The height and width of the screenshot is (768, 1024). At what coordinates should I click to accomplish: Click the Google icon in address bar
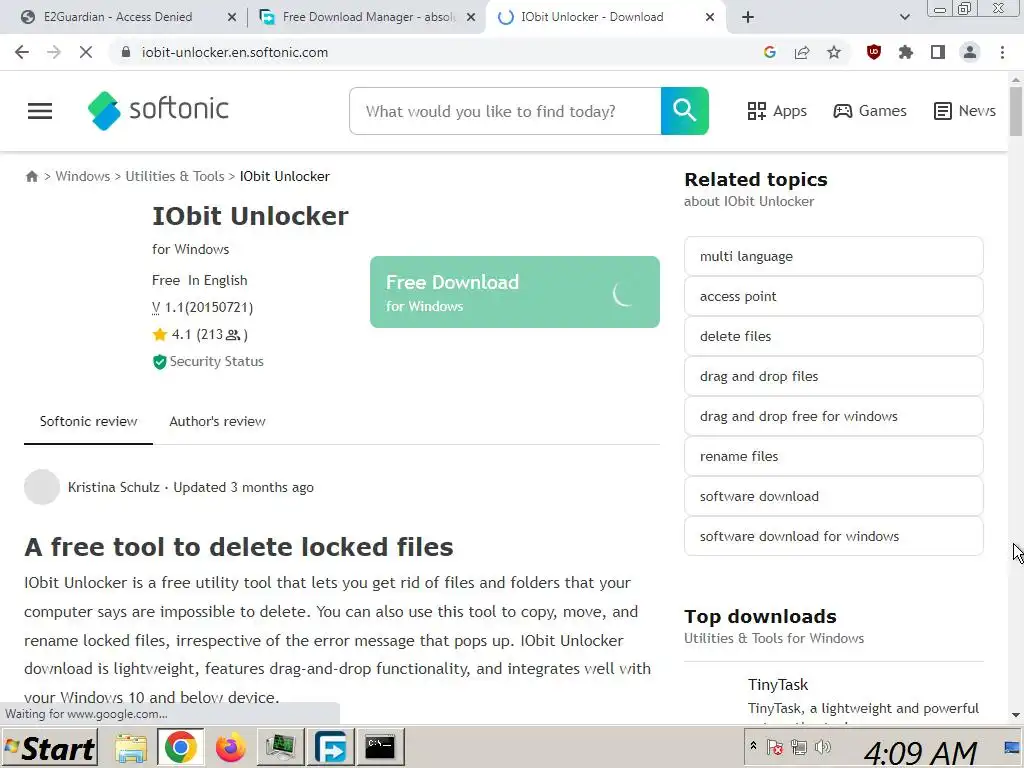tap(769, 52)
